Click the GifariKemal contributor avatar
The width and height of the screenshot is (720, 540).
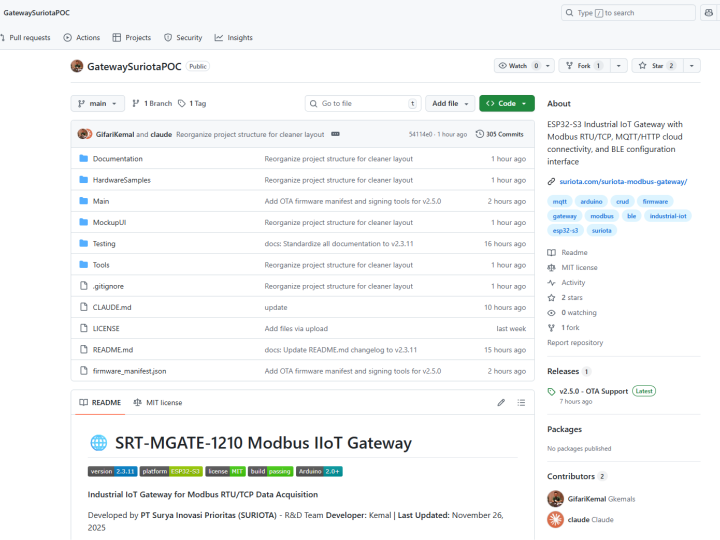point(555,498)
